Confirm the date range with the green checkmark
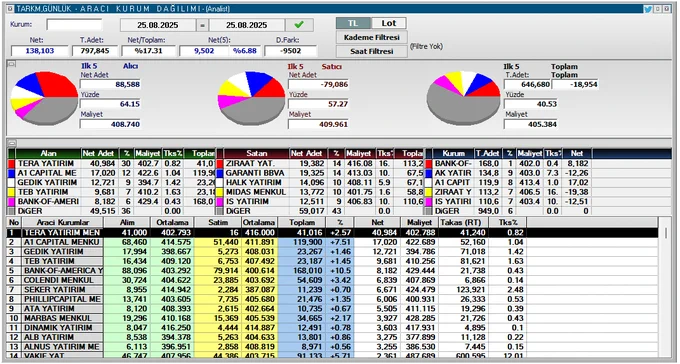 [x=300, y=25]
